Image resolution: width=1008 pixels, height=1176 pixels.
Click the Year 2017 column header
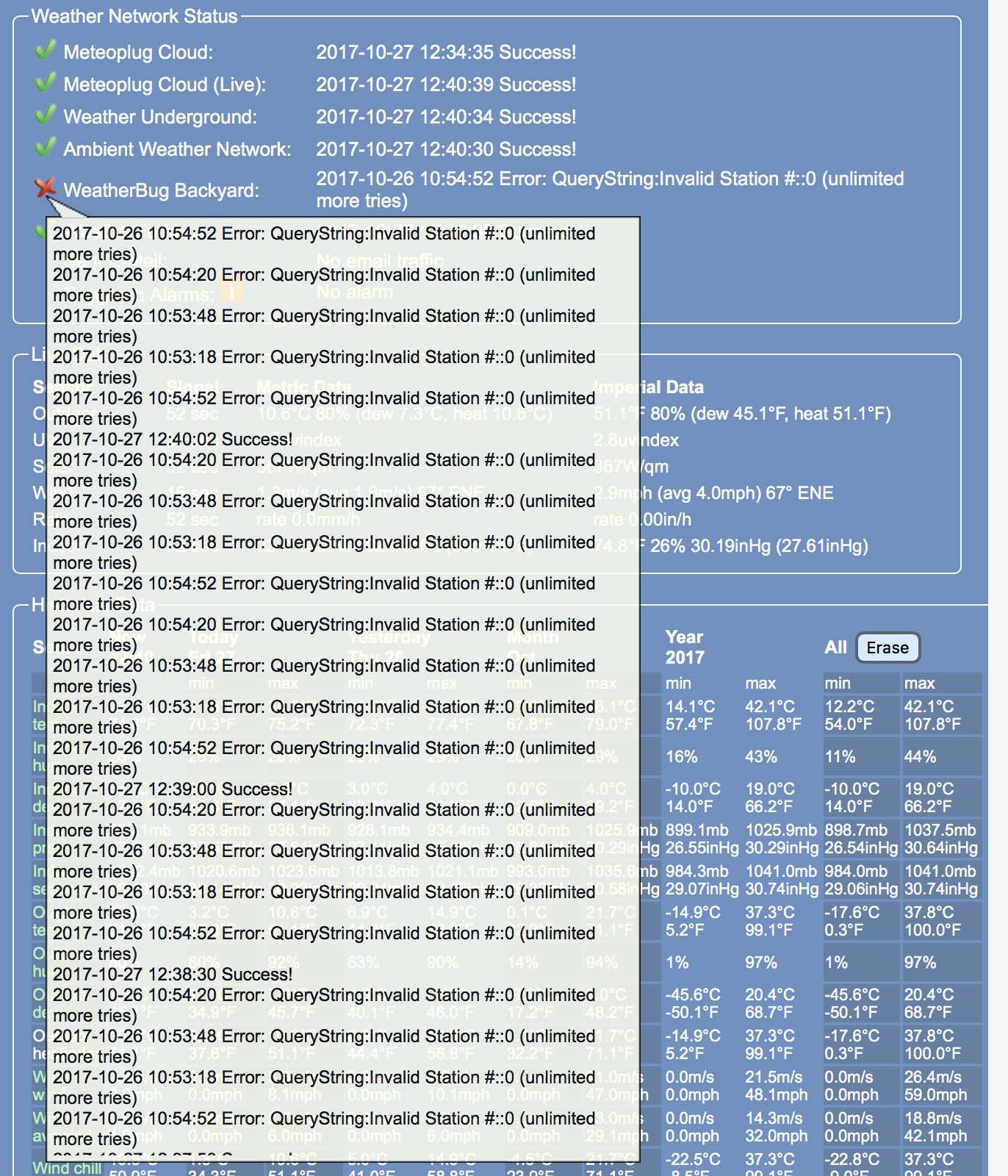(x=684, y=647)
